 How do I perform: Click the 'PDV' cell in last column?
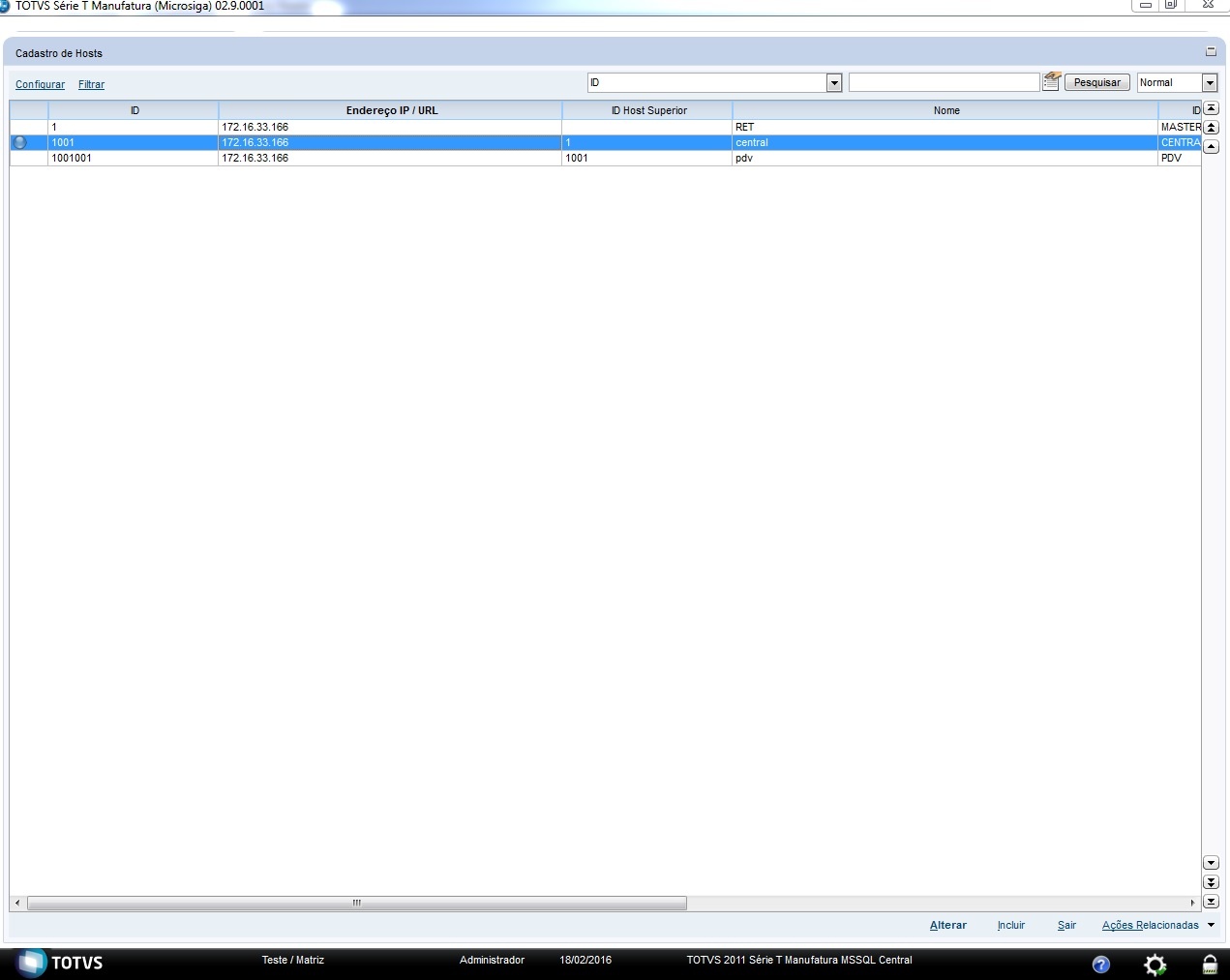1180,158
